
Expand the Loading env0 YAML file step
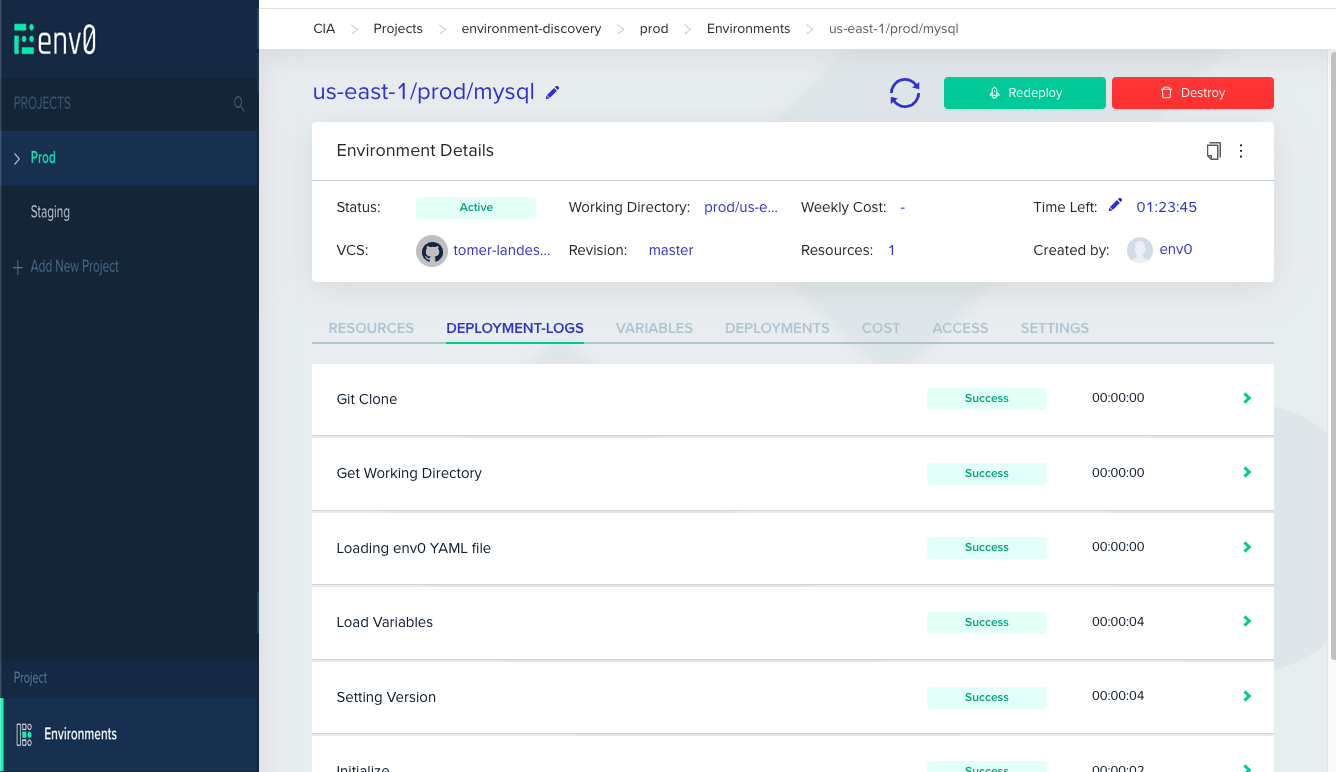tap(1247, 547)
